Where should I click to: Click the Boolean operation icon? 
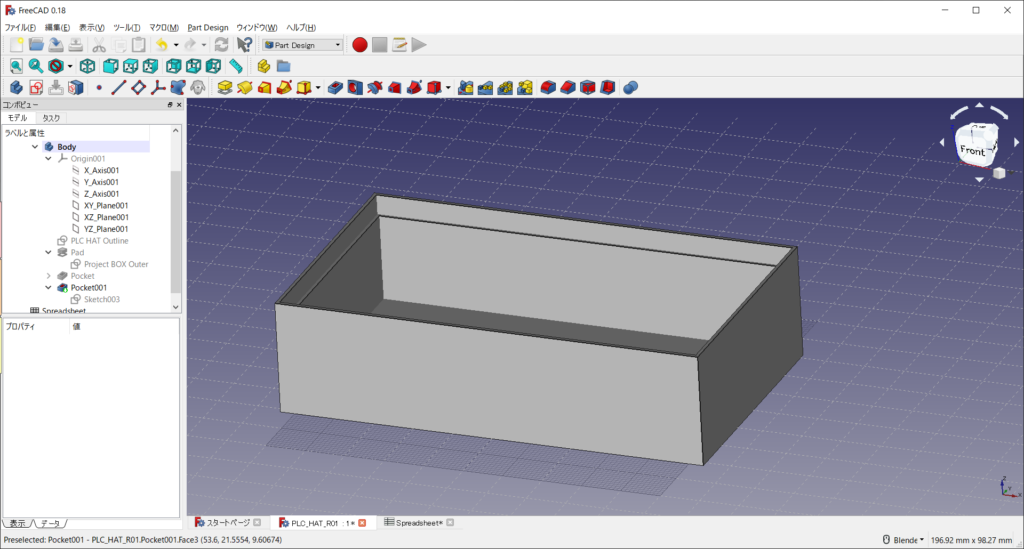(x=631, y=88)
